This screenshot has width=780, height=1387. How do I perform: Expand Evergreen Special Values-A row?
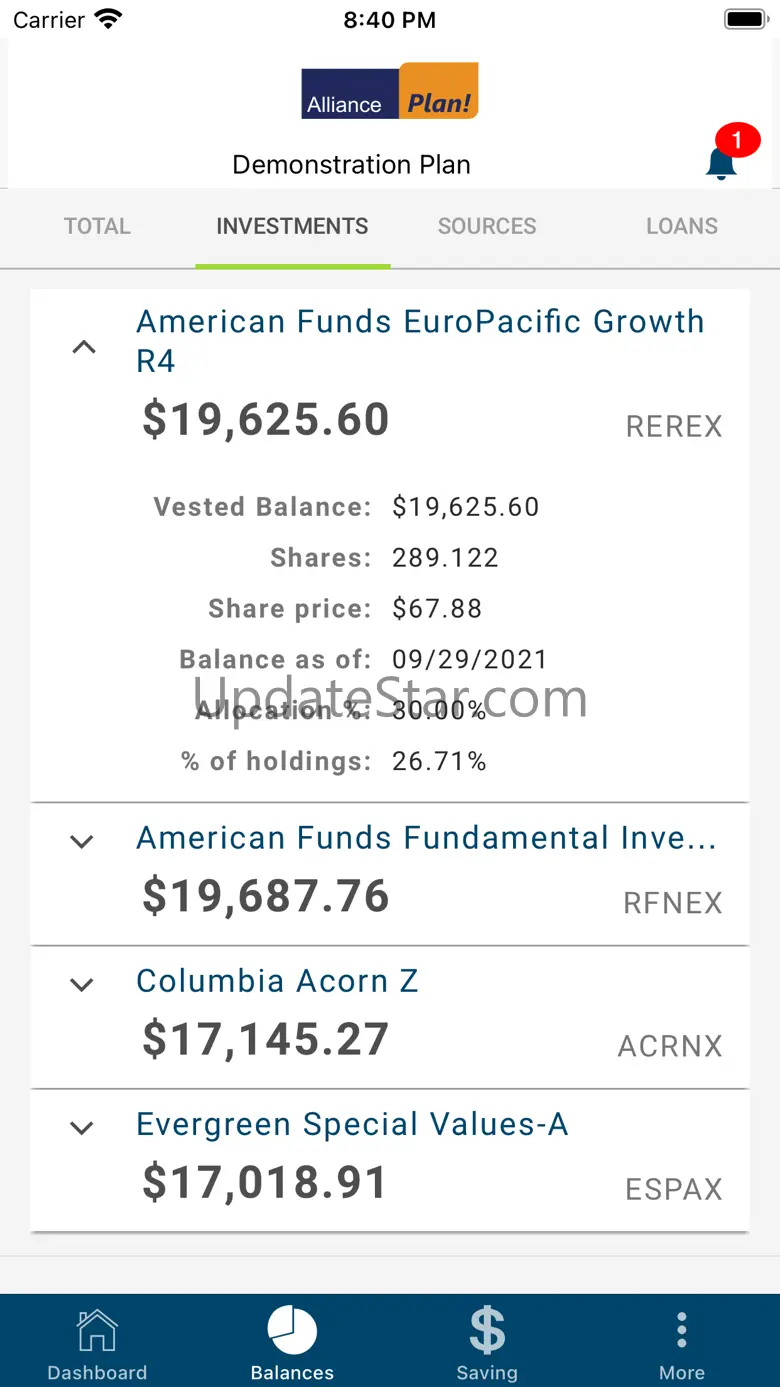(x=82, y=1128)
